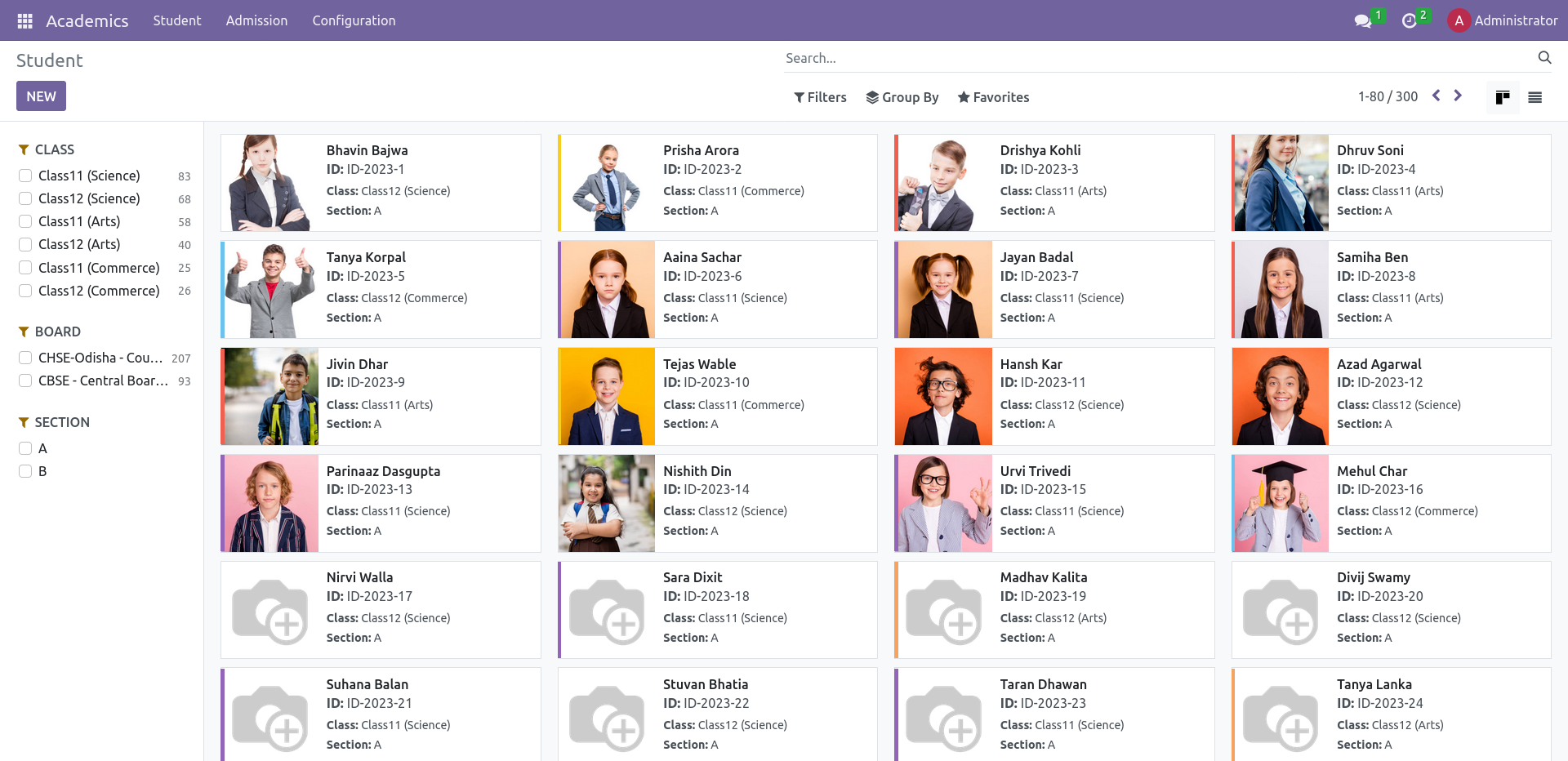Viewport: 1568px width, 761px height.
Task: Go to previous page of students
Action: [x=1436, y=96]
